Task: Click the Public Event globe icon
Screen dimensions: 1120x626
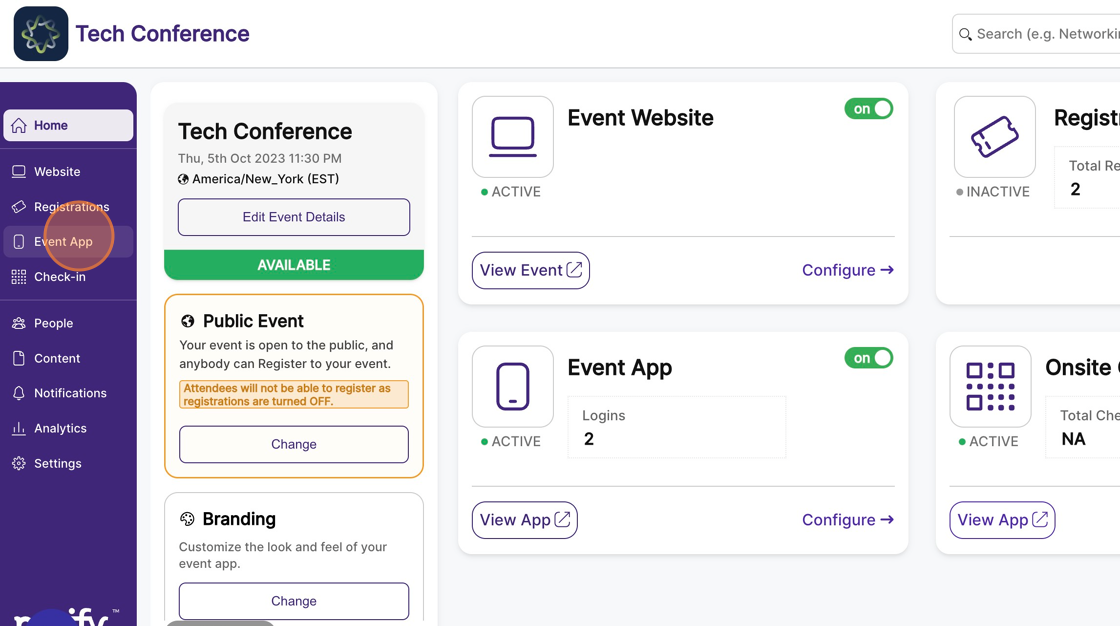Action: tap(187, 321)
